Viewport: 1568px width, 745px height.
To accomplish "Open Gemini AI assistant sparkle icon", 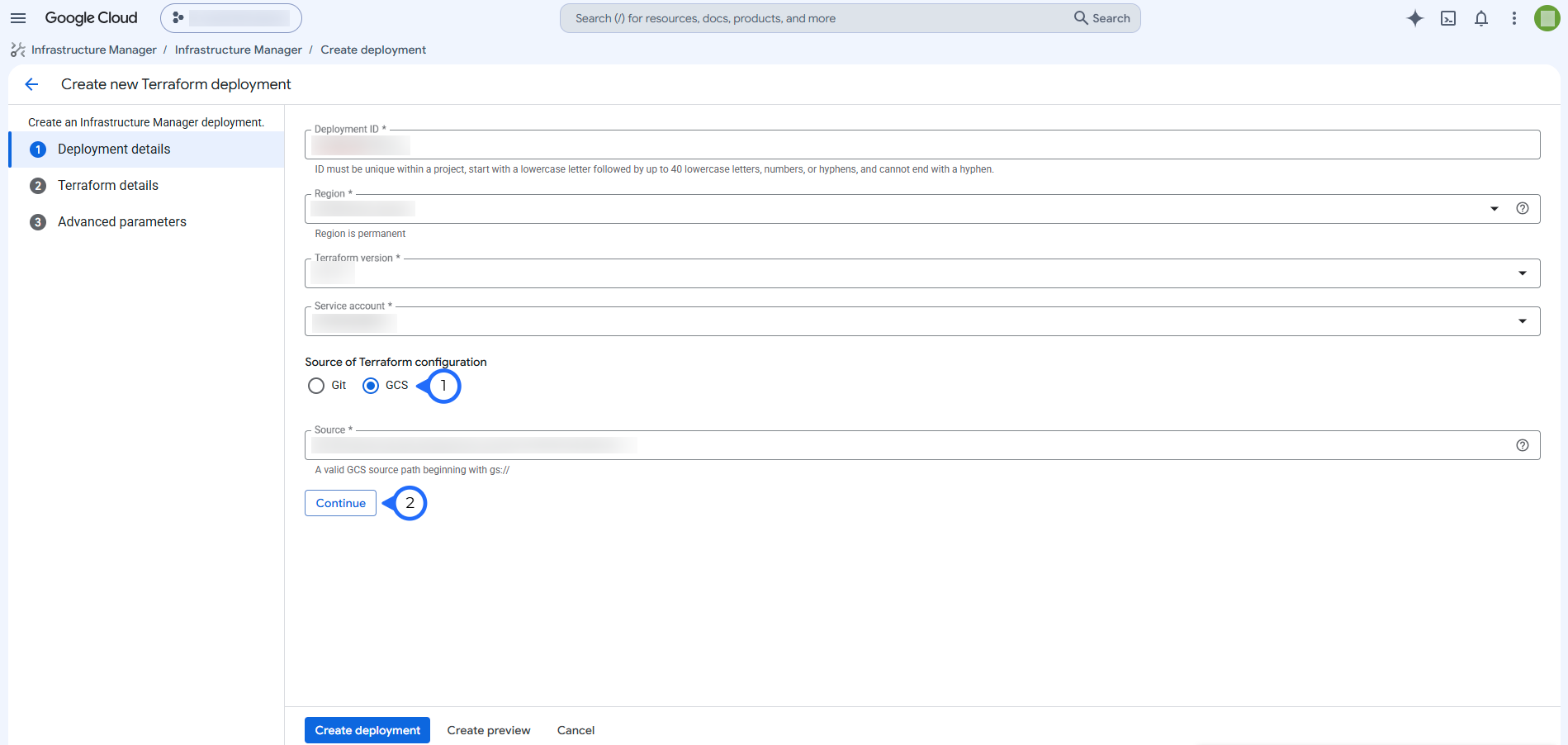I will [x=1415, y=18].
